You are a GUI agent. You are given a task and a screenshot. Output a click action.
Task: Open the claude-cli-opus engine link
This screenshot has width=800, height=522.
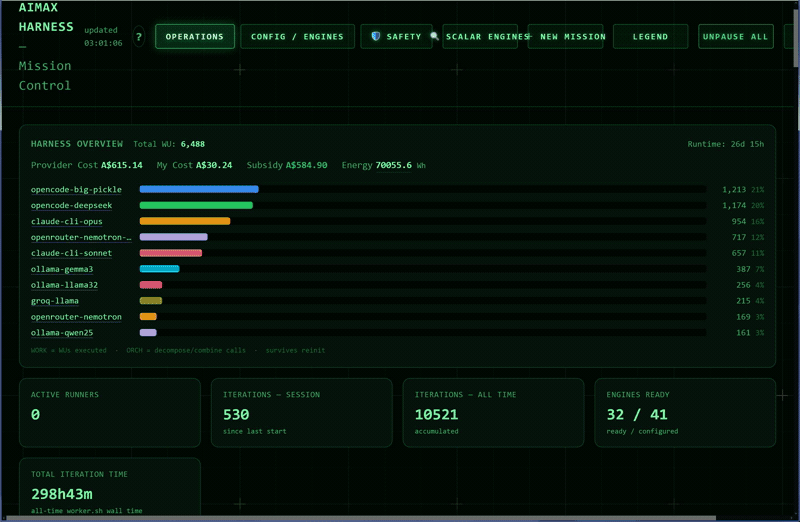pos(66,221)
